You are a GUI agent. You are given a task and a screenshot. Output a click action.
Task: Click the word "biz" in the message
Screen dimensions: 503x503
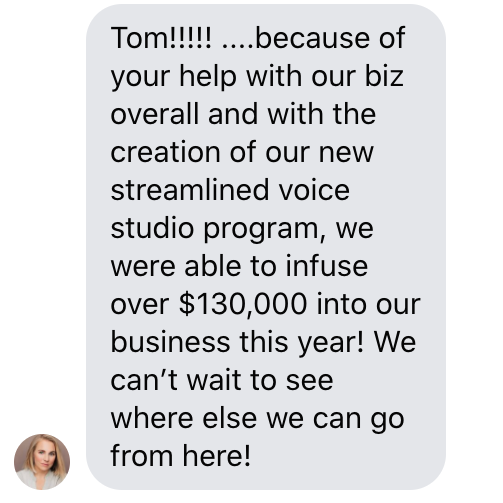click(384, 76)
